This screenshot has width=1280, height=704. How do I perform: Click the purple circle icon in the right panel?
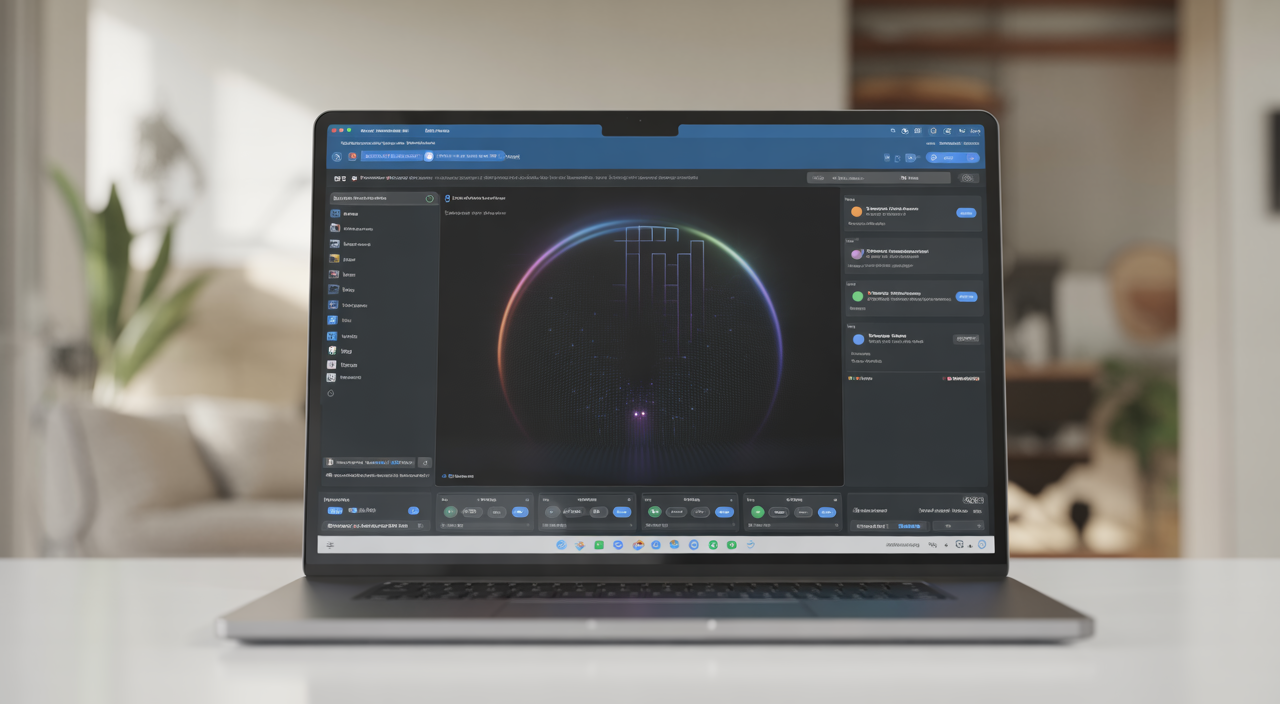[856, 254]
